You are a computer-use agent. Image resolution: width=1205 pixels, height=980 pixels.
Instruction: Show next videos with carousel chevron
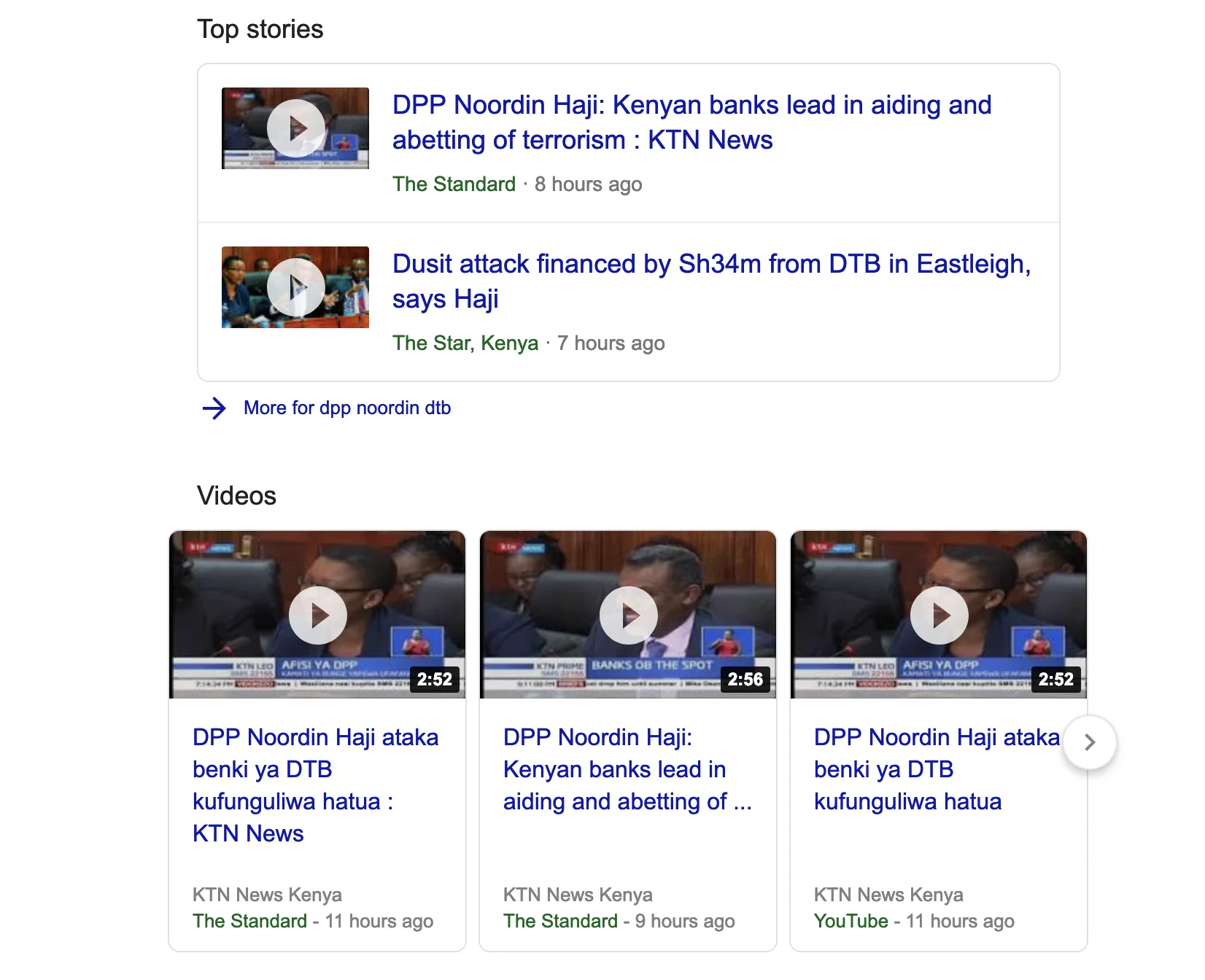click(1089, 742)
